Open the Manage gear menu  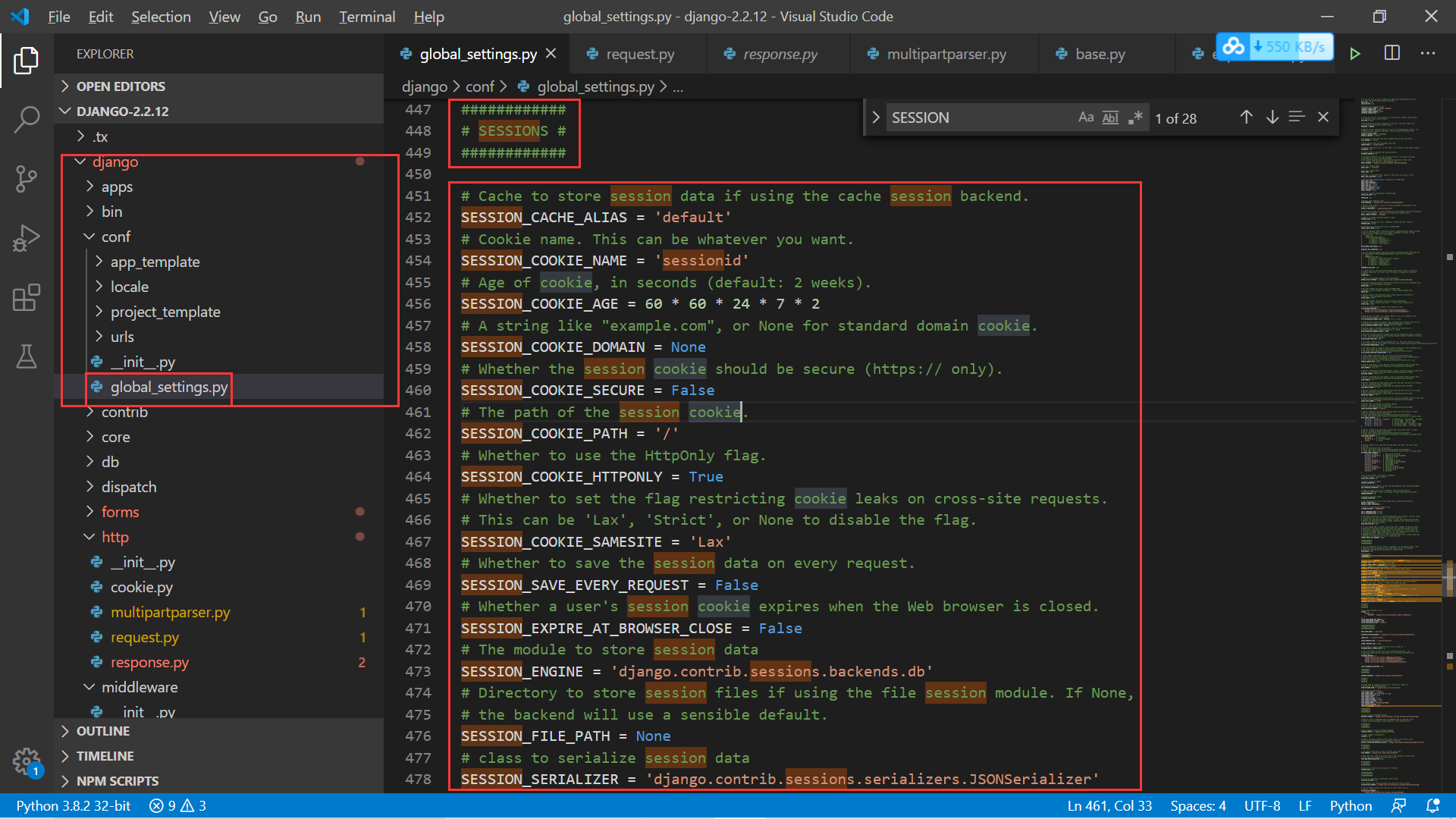click(27, 761)
